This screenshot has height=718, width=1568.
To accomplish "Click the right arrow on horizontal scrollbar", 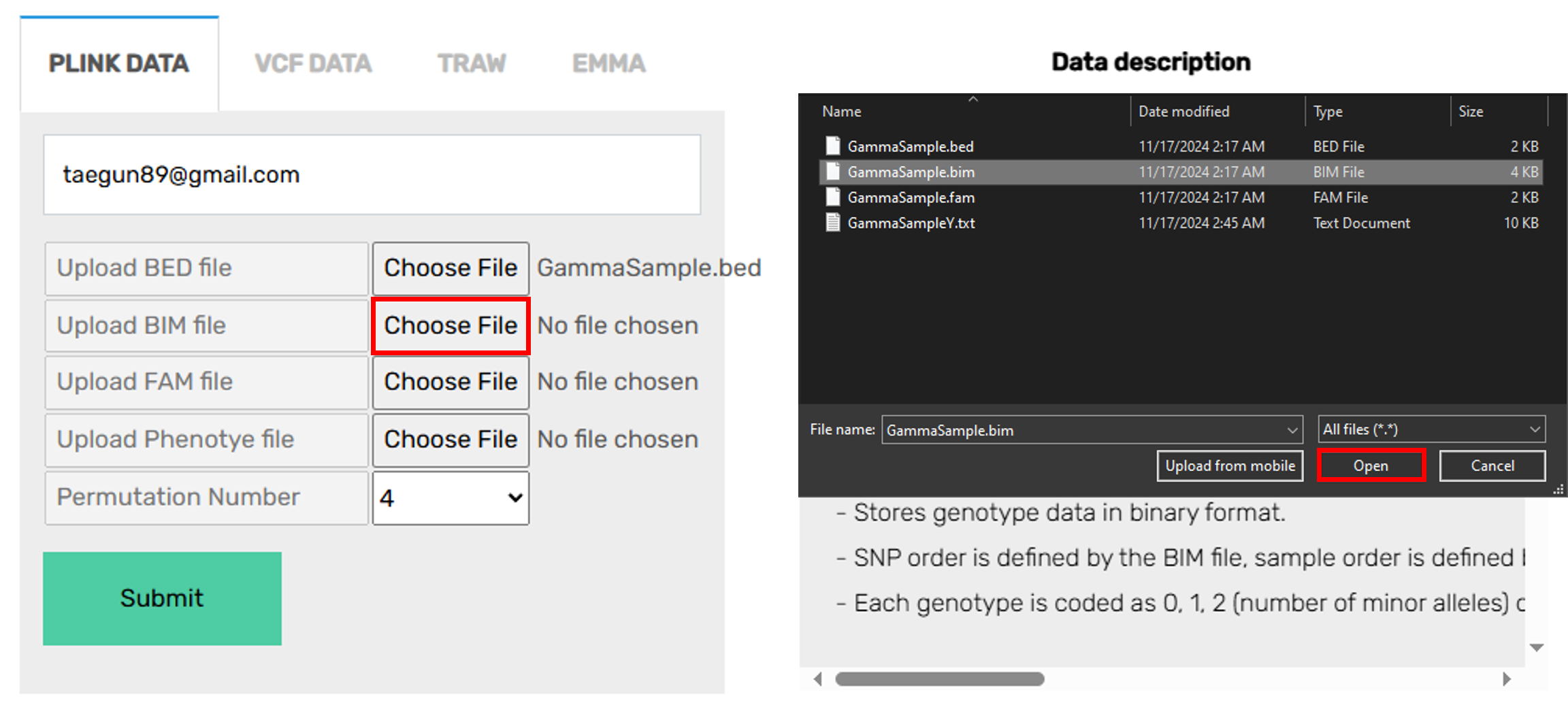I will (1507, 679).
